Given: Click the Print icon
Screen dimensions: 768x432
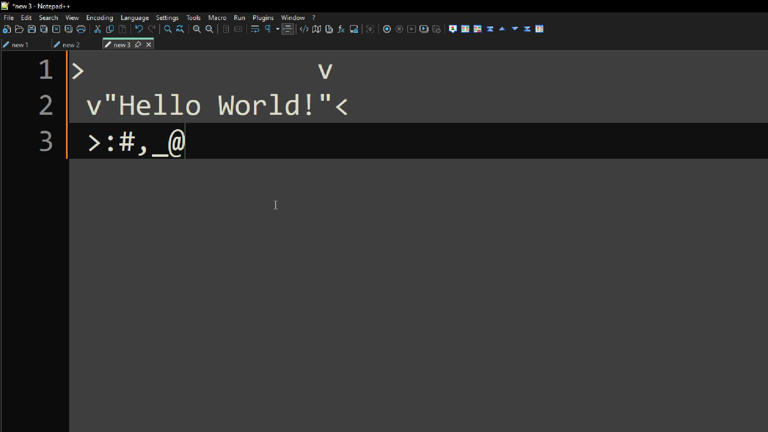Looking at the screenshot, I should coord(81,29).
